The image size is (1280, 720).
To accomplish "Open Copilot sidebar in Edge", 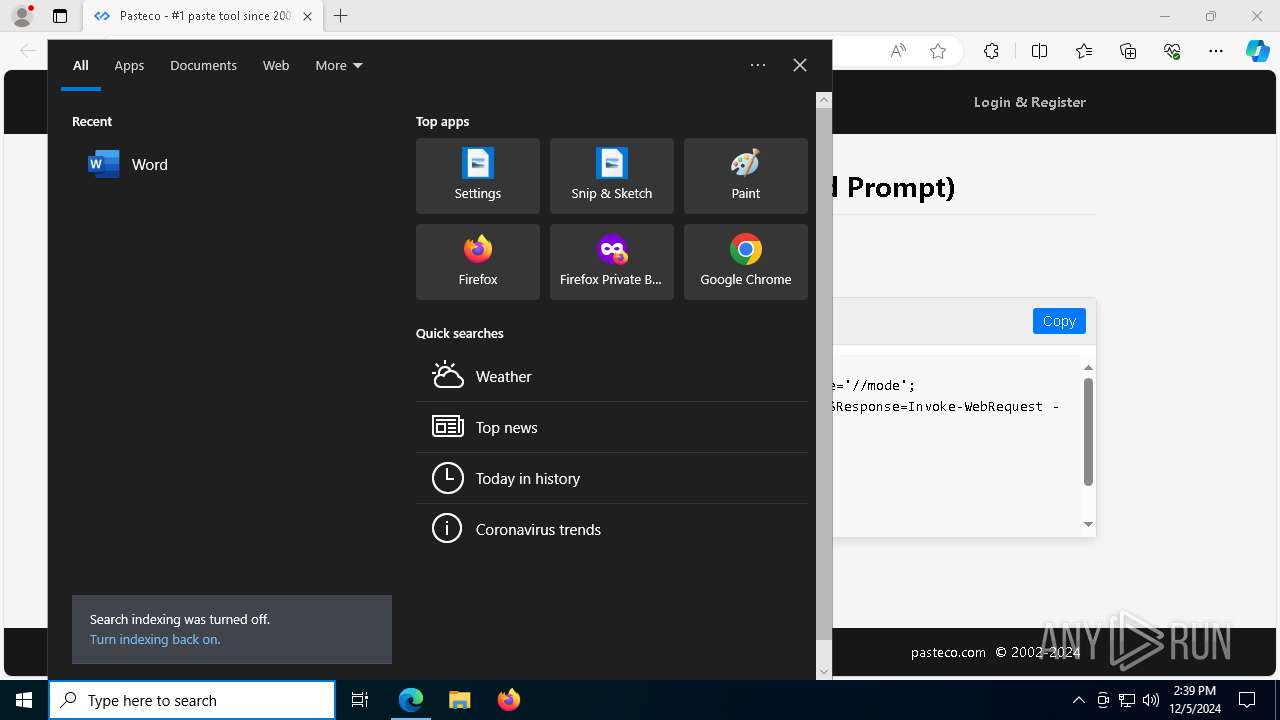I will [x=1258, y=51].
